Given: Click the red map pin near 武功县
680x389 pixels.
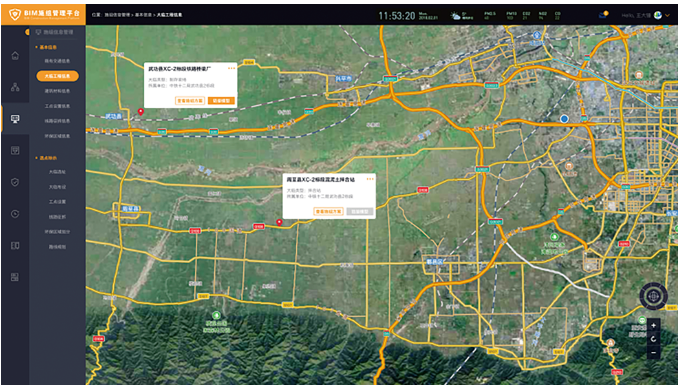Looking at the screenshot, I should pos(141,112).
